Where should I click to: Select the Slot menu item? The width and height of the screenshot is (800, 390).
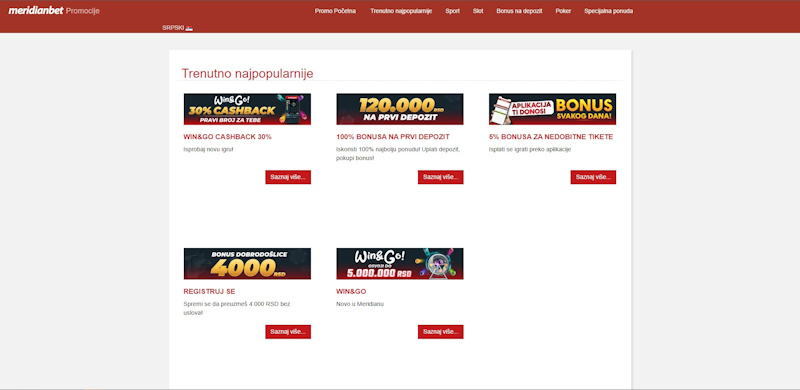pyautogui.click(x=478, y=11)
